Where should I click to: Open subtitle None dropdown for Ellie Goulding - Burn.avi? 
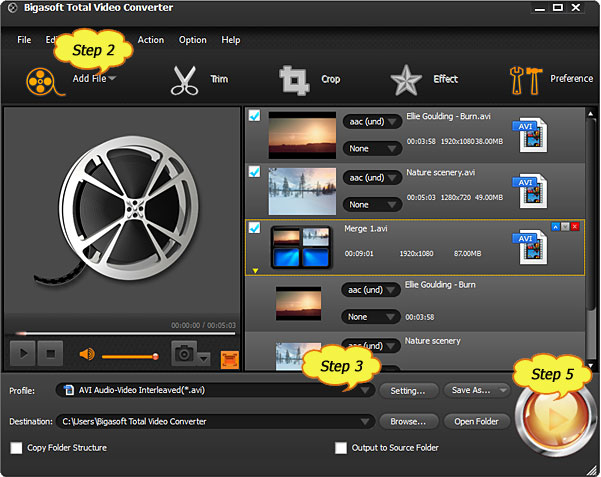tap(372, 148)
